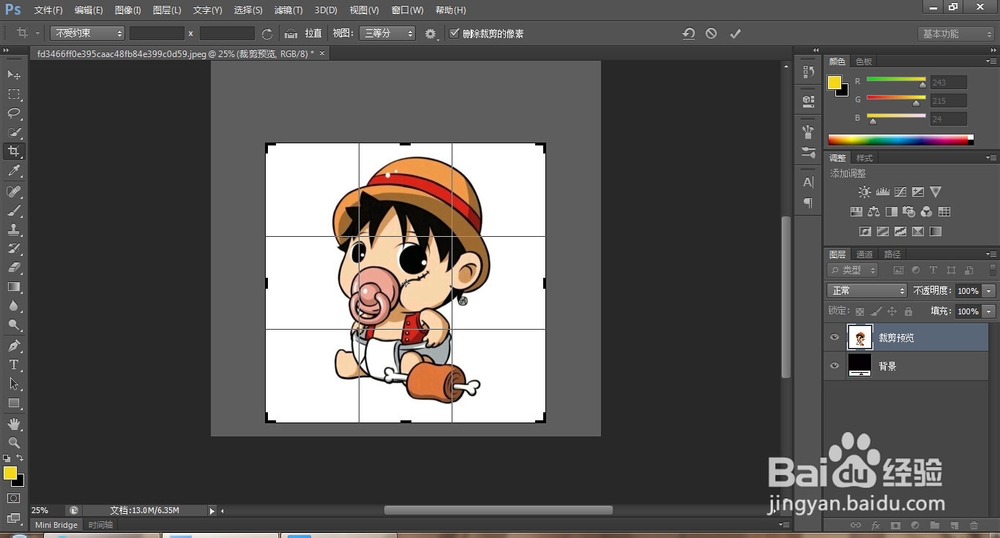This screenshot has width=1000, height=538.
Task: Open the layer filter 类型 dropdown
Action: pyautogui.click(x=853, y=270)
